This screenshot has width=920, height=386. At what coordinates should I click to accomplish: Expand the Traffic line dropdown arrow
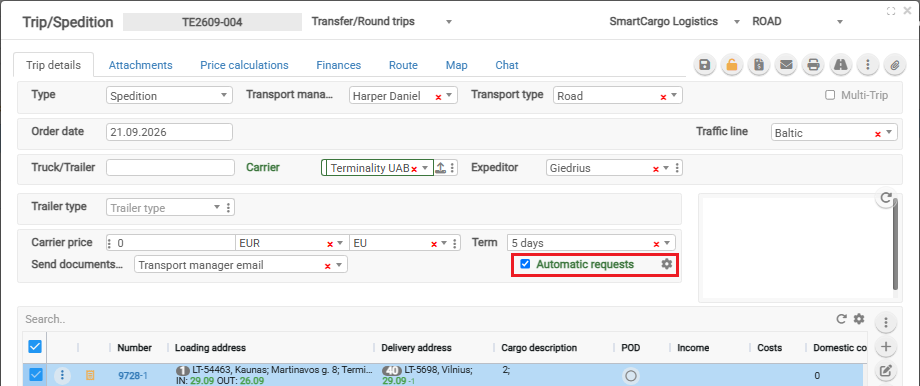pyautogui.click(x=889, y=133)
